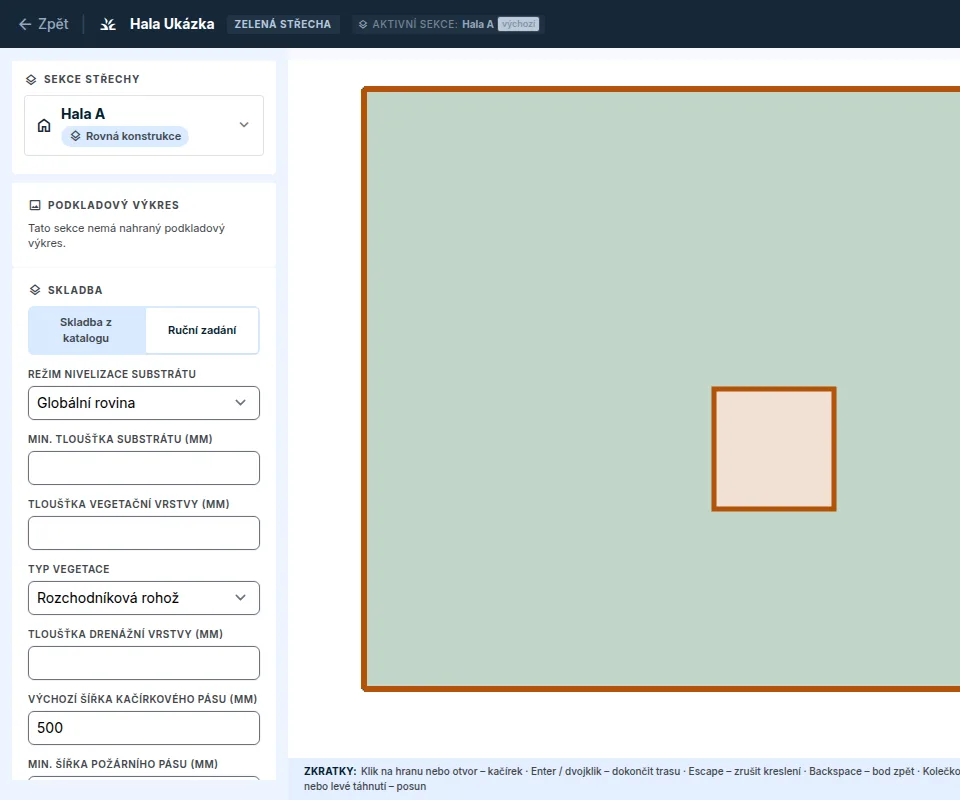Open the Režim nivelizace substrátu dropdown
This screenshot has height=800, width=960.
pyautogui.click(x=144, y=403)
